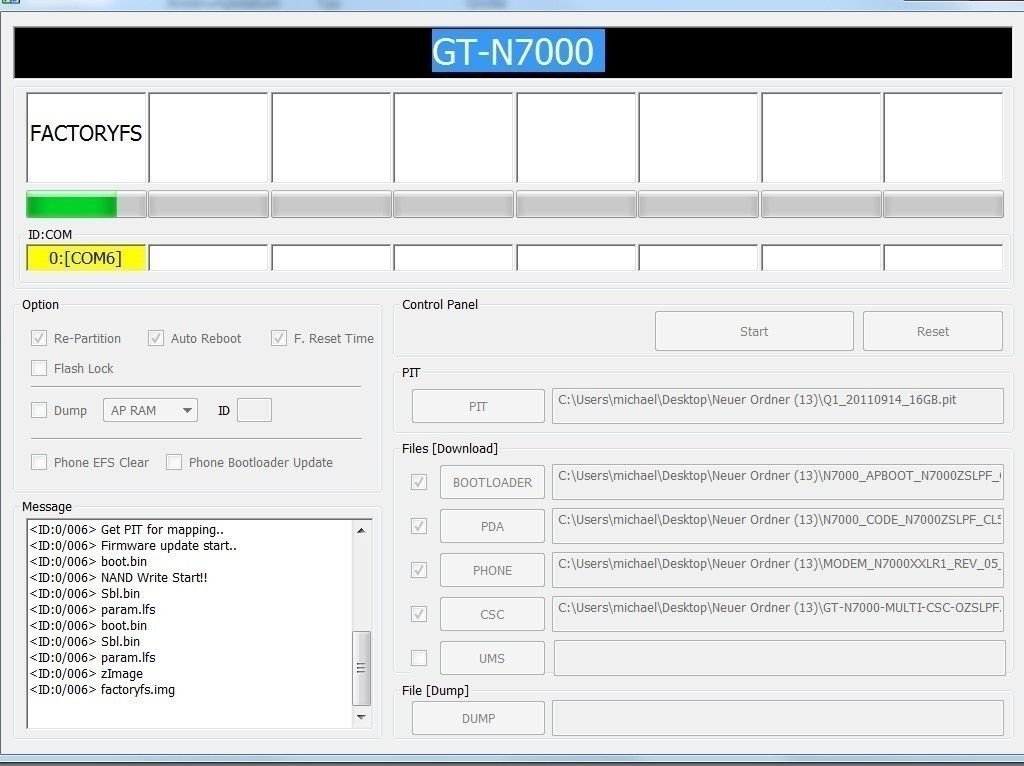1024x766 pixels.
Task: Click the green FACTORYFS progress bar
Action: coord(86,204)
